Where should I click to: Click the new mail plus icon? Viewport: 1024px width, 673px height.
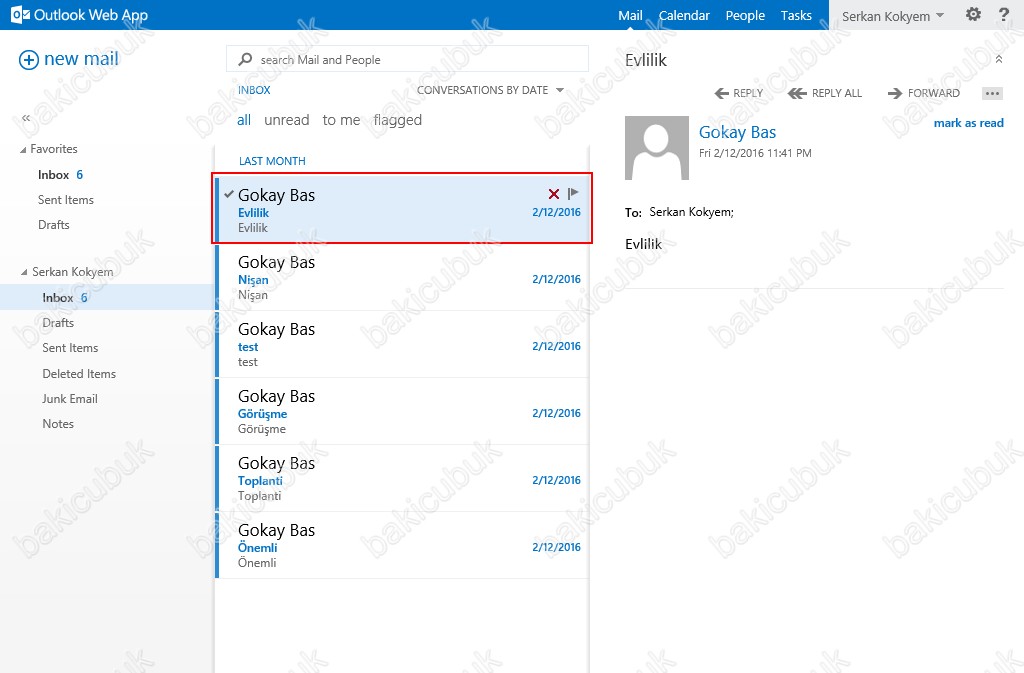[x=29, y=60]
